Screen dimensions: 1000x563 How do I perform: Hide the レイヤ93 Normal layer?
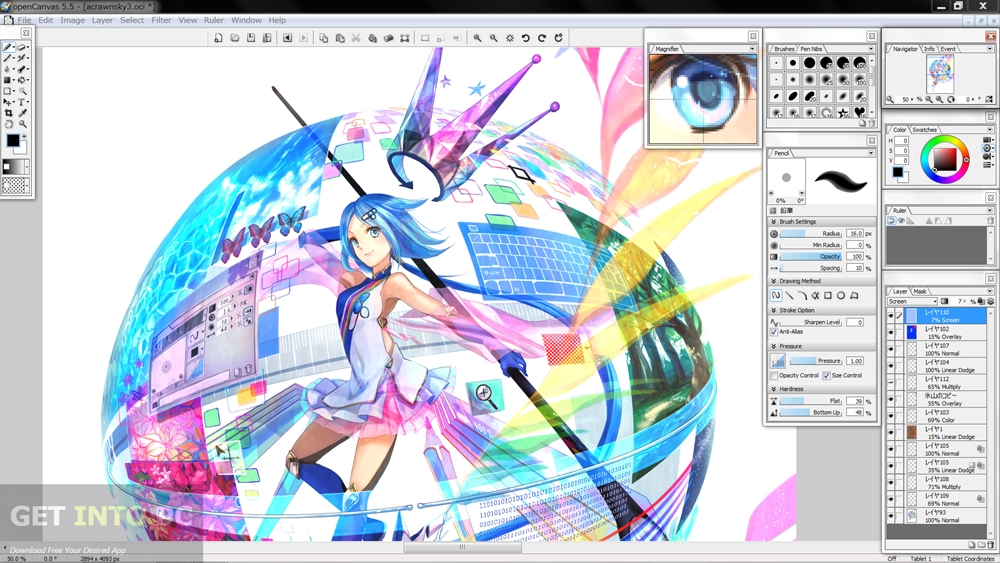click(x=891, y=516)
